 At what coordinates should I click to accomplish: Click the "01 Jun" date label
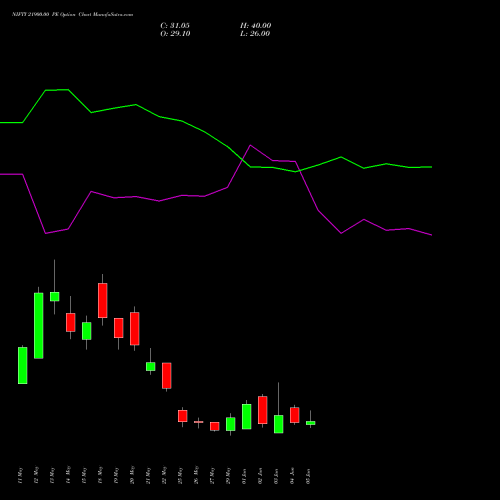point(245,476)
